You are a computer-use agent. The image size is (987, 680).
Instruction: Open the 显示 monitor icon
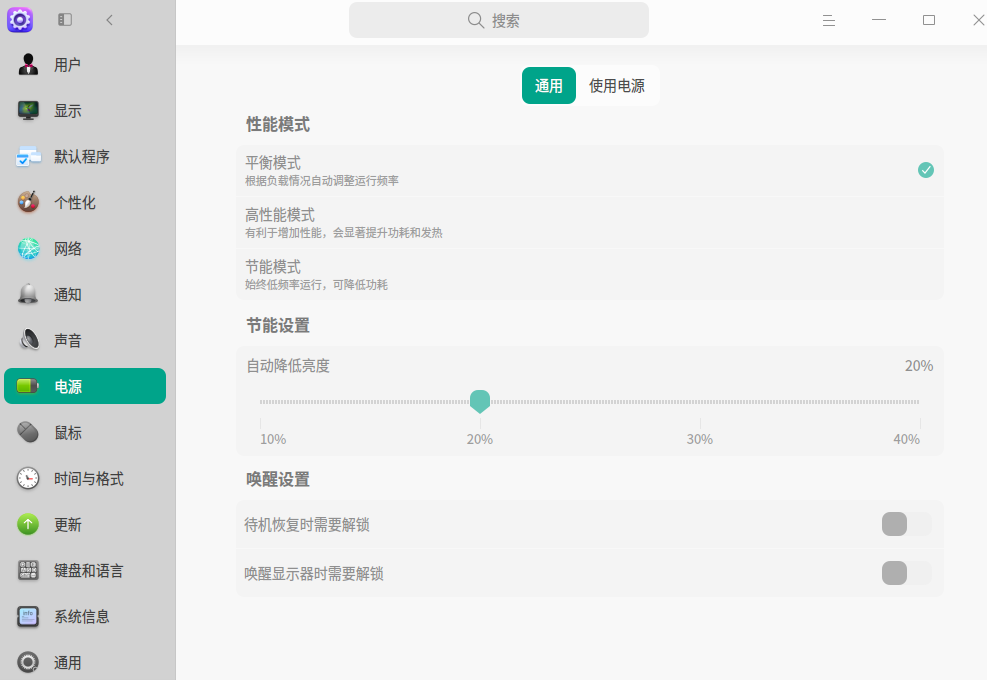28,111
